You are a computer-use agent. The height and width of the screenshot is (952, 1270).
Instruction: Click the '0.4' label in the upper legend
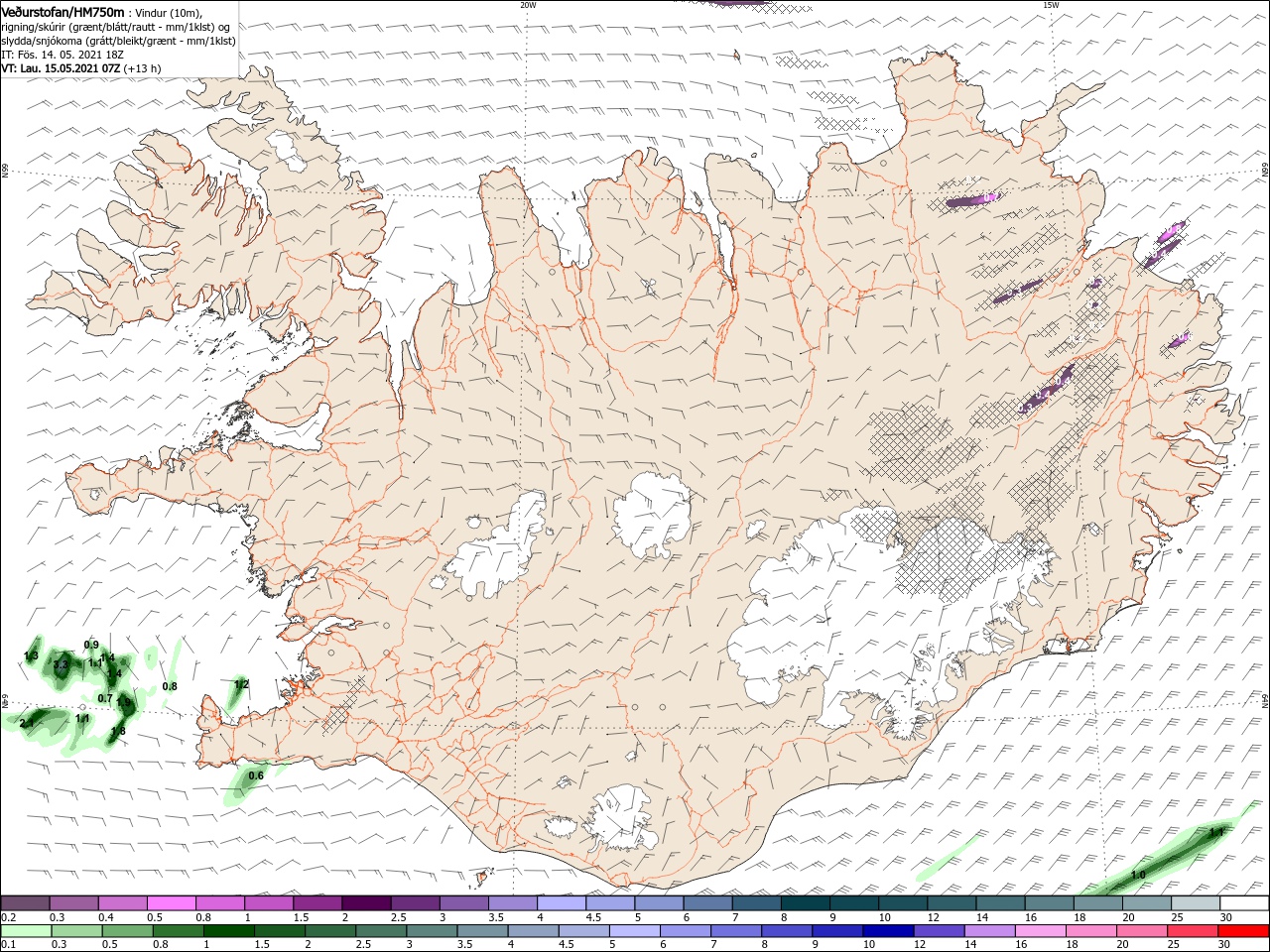point(105,917)
